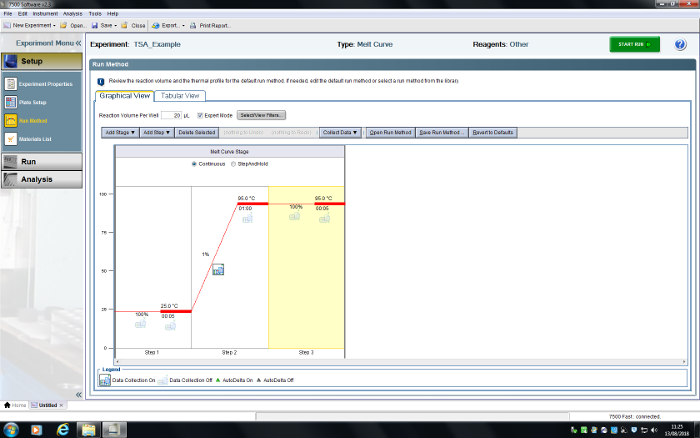Click the Reaction Volume Per Well field
700x438 pixels.
click(x=170, y=116)
